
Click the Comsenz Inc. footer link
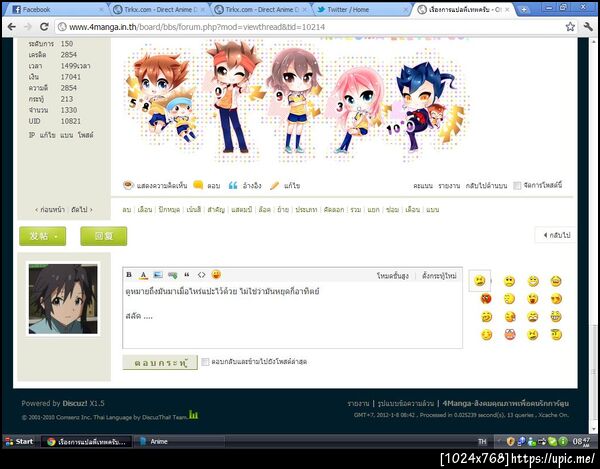74,417
